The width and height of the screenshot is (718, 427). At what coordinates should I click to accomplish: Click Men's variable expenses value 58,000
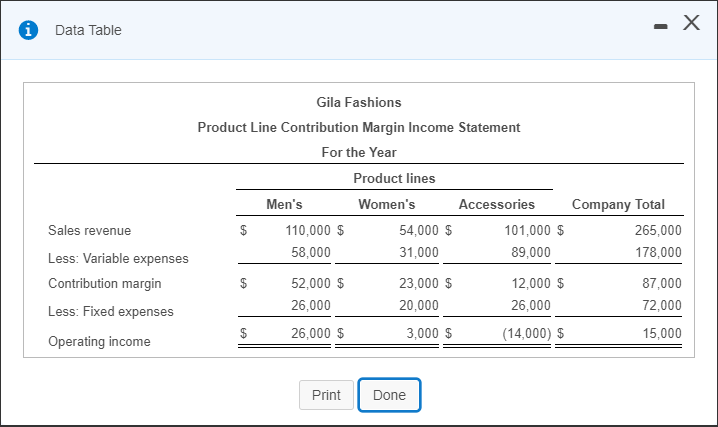point(311,252)
